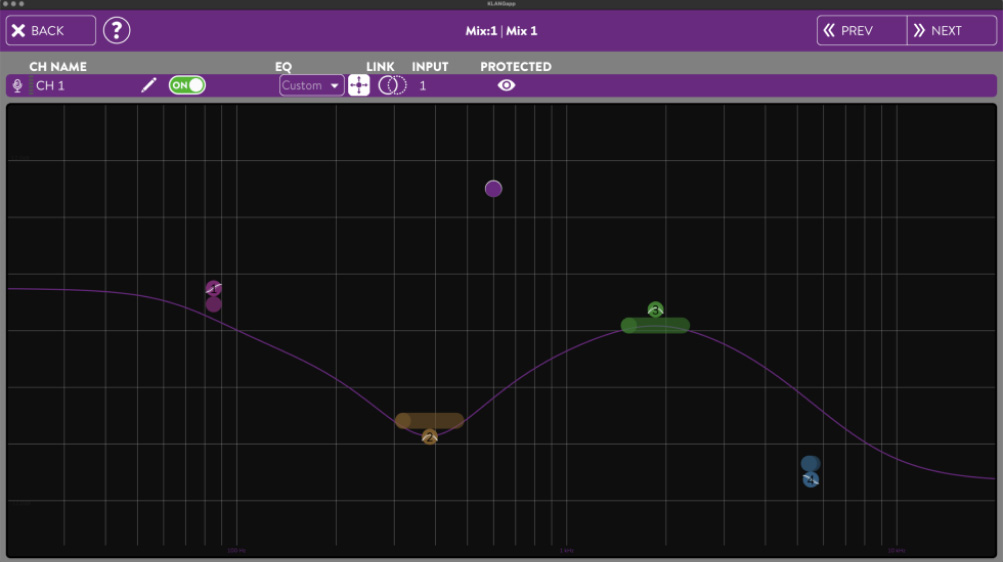1003x562 pixels.
Task: Click the Link overlapping circles icon
Action: [x=392, y=86]
